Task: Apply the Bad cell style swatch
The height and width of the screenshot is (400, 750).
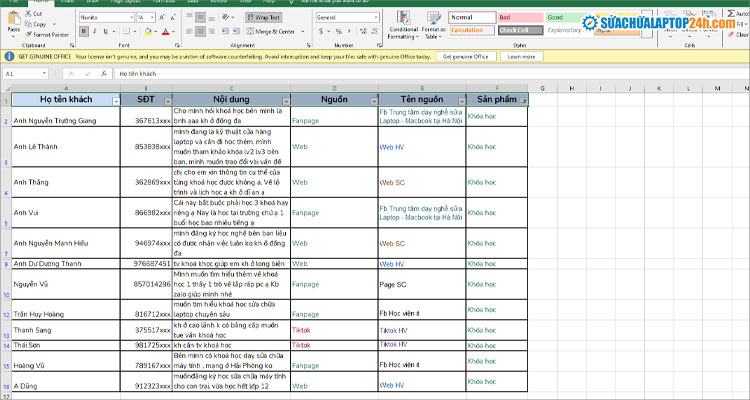Action: (x=519, y=17)
